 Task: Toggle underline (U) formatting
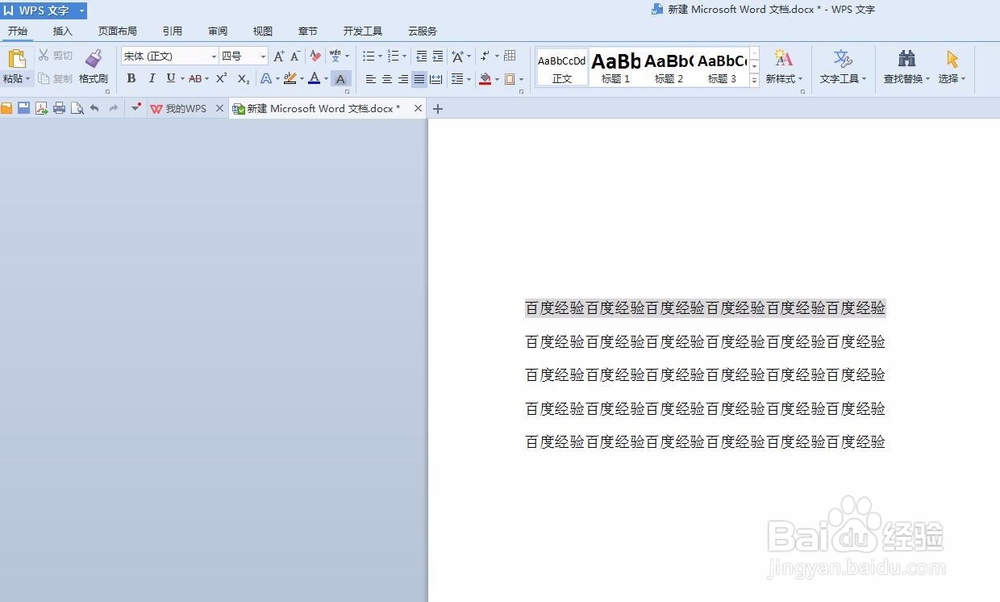tap(170, 78)
